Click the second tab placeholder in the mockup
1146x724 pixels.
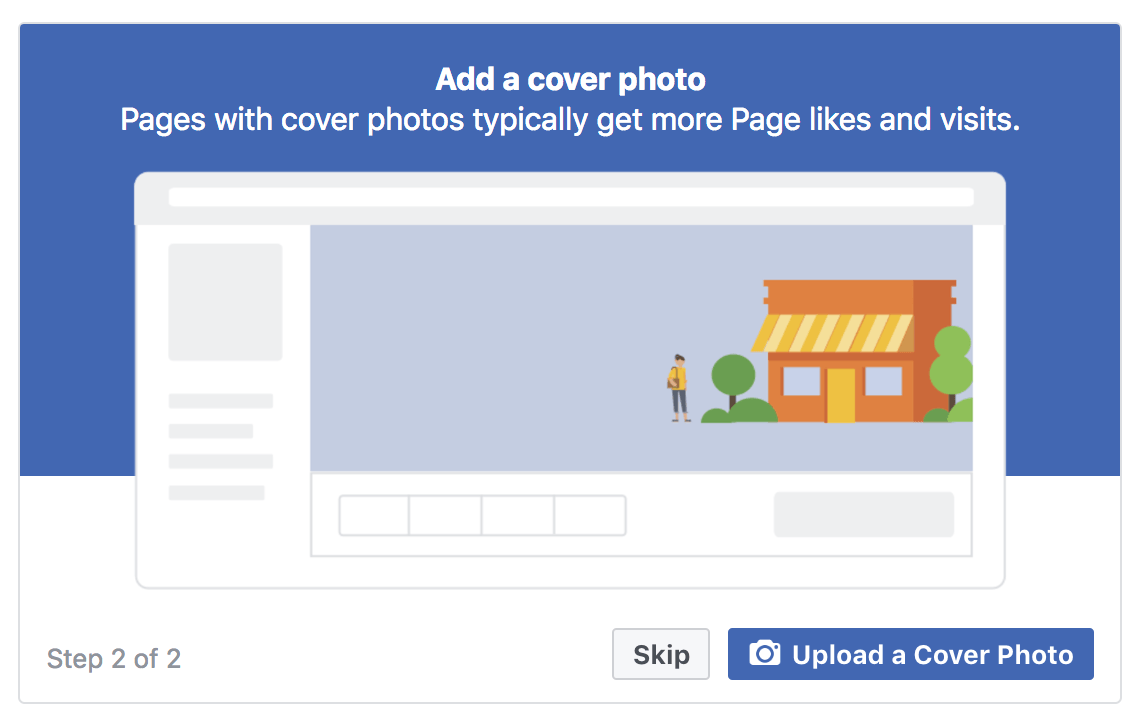point(445,515)
